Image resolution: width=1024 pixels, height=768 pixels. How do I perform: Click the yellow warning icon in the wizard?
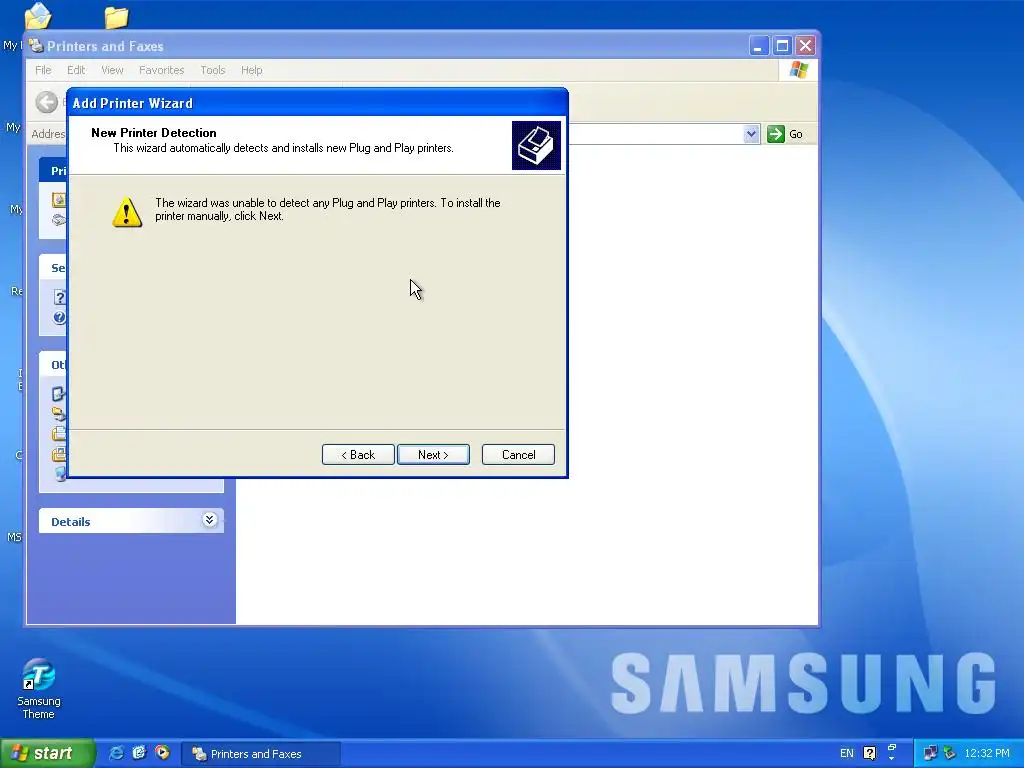tap(127, 212)
